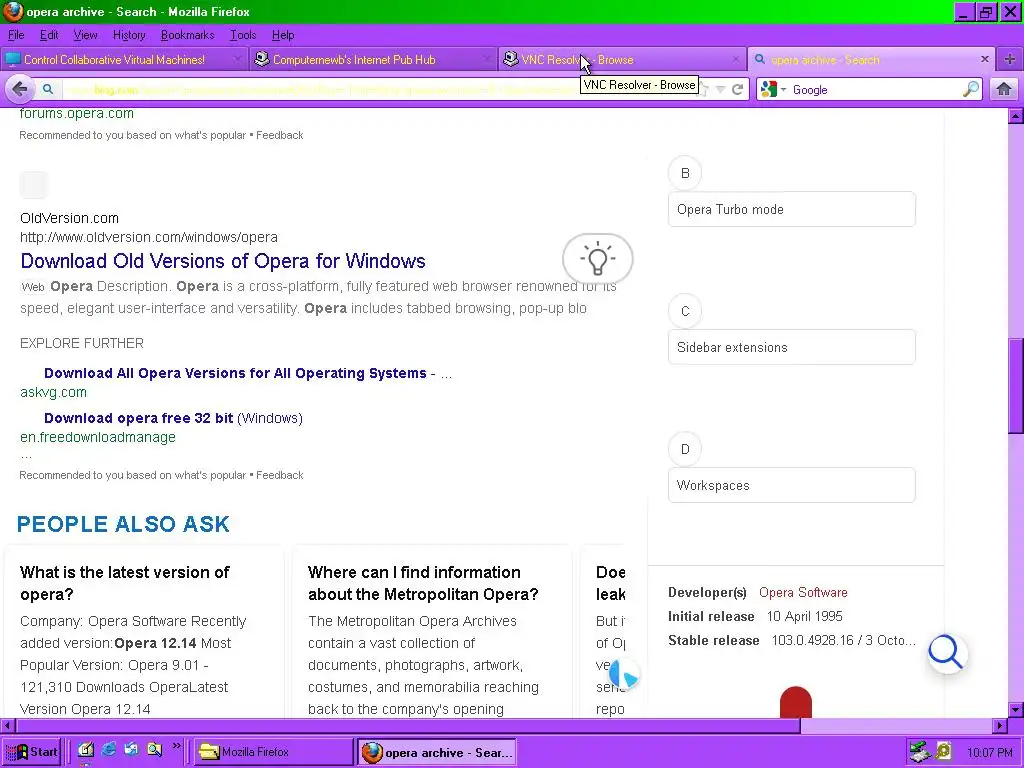Close the Computernewb's Internet Pub Hub tab
Image resolution: width=1024 pixels, height=768 pixels.
[x=486, y=59]
